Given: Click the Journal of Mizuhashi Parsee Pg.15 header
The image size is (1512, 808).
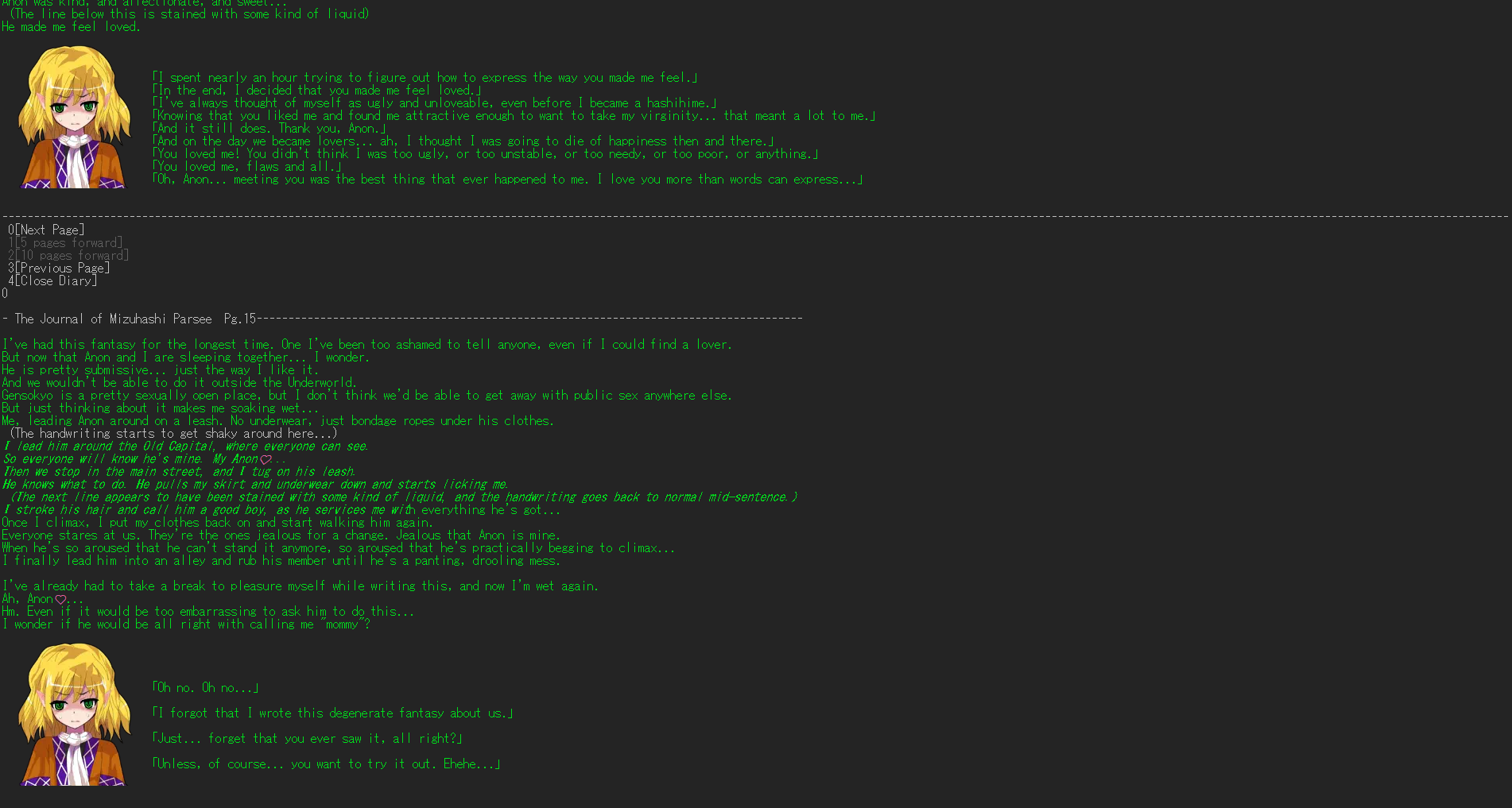Looking at the screenshot, I should tap(401, 319).
